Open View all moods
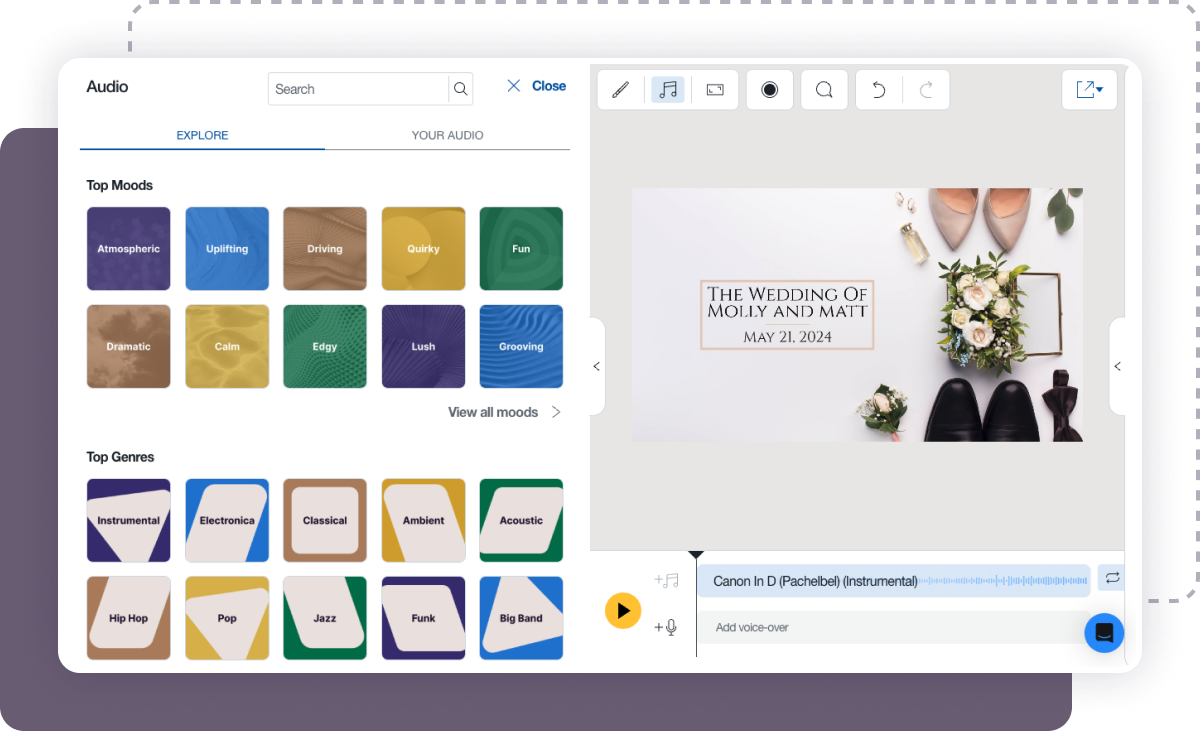The height and width of the screenshot is (731, 1200). [x=493, y=412]
